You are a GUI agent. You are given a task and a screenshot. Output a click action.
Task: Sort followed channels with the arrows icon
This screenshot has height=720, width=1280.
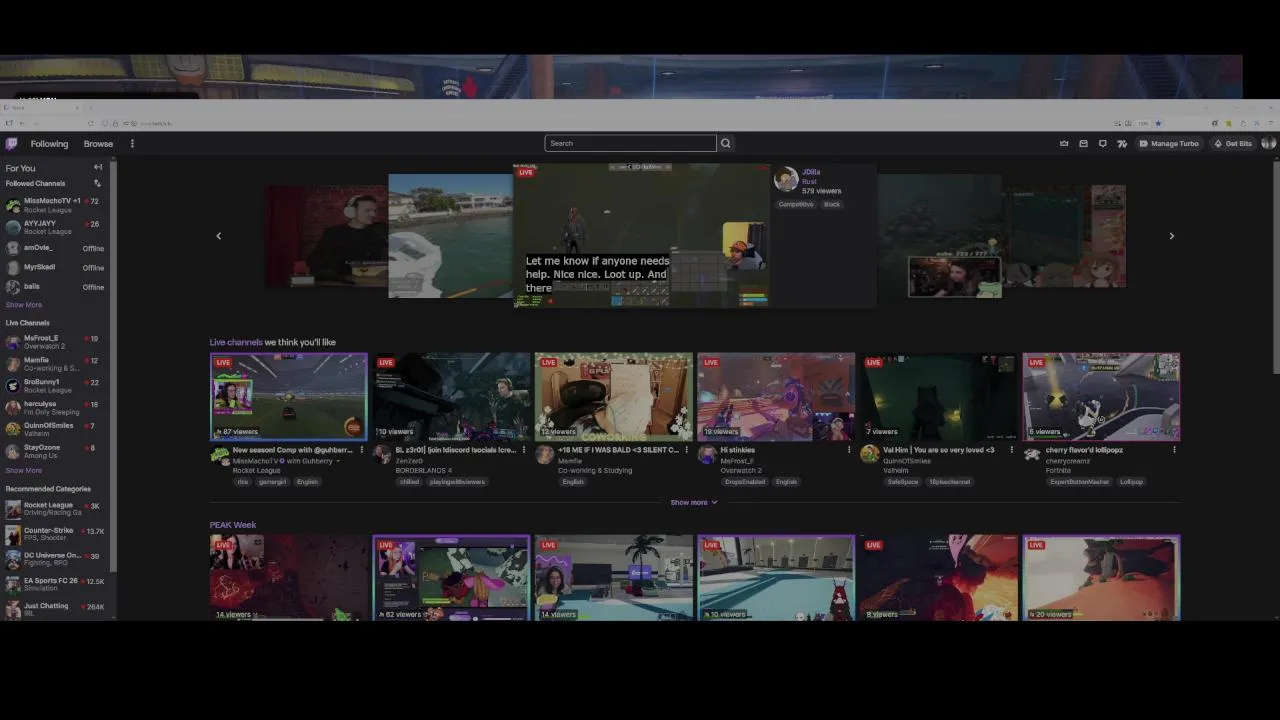[x=97, y=183]
